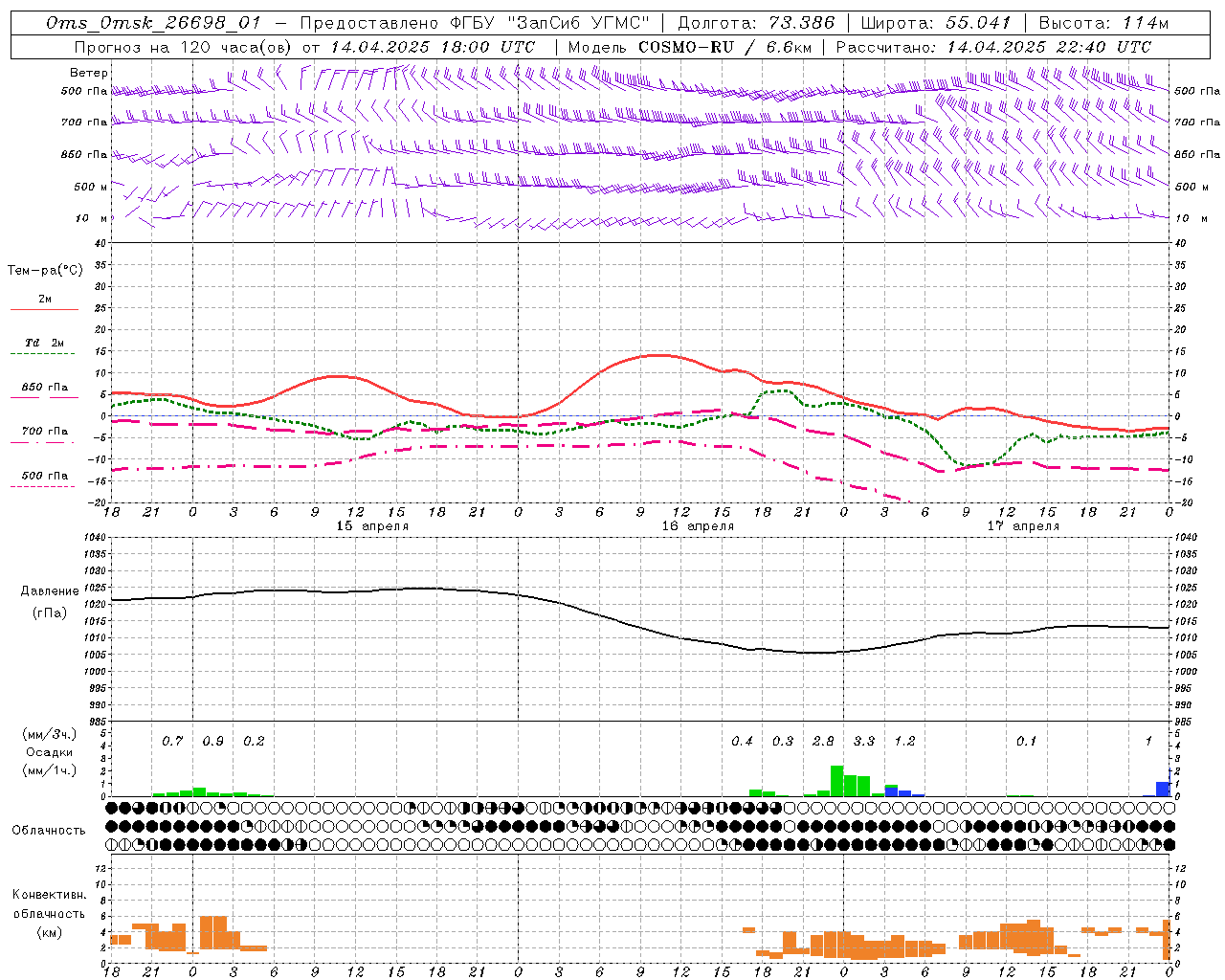Click the "Конвективн." convective cloud label
This screenshot has width=1225, height=980.
[49, 895]
